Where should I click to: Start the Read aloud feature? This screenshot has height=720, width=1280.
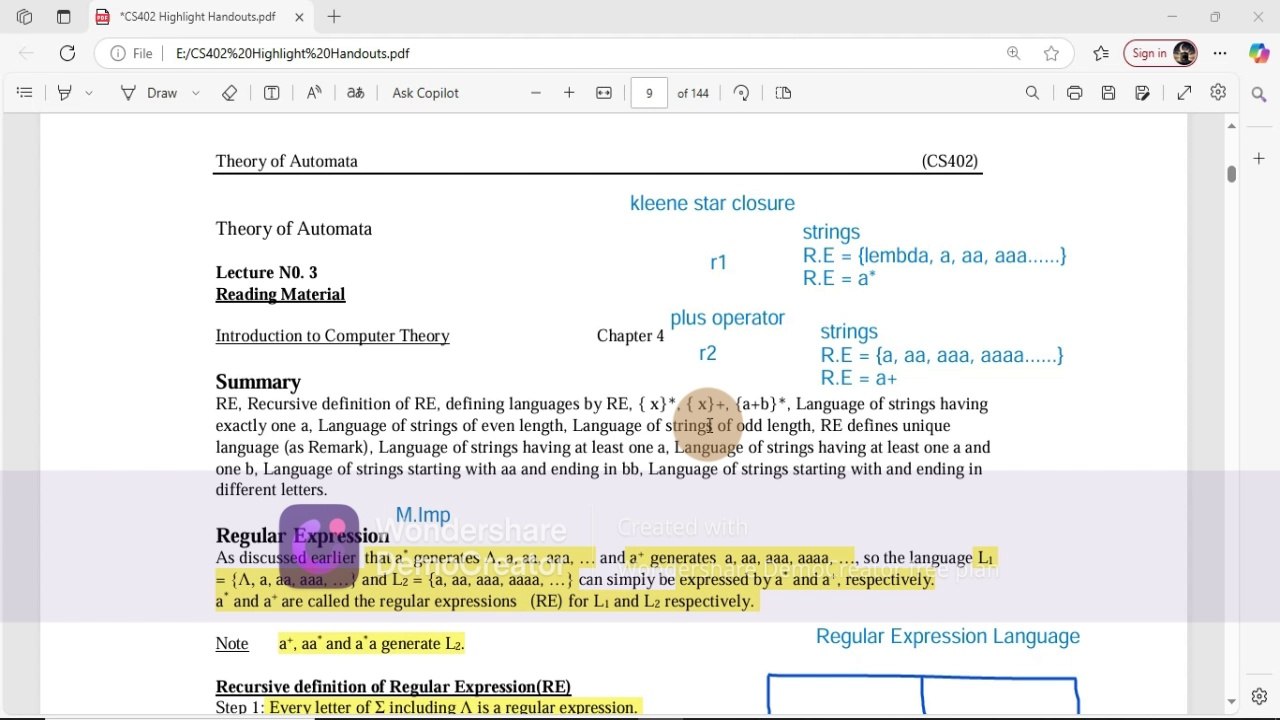point(314,93)
